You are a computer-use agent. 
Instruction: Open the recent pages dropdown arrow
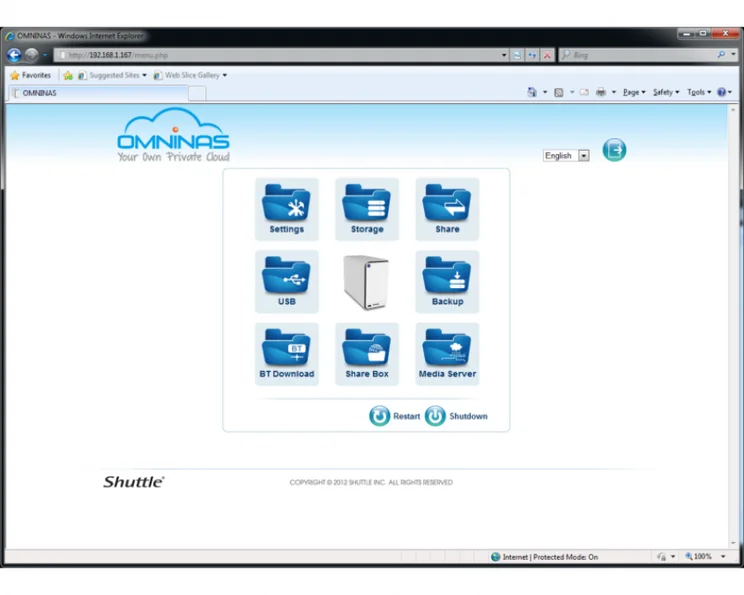[45, 55]
